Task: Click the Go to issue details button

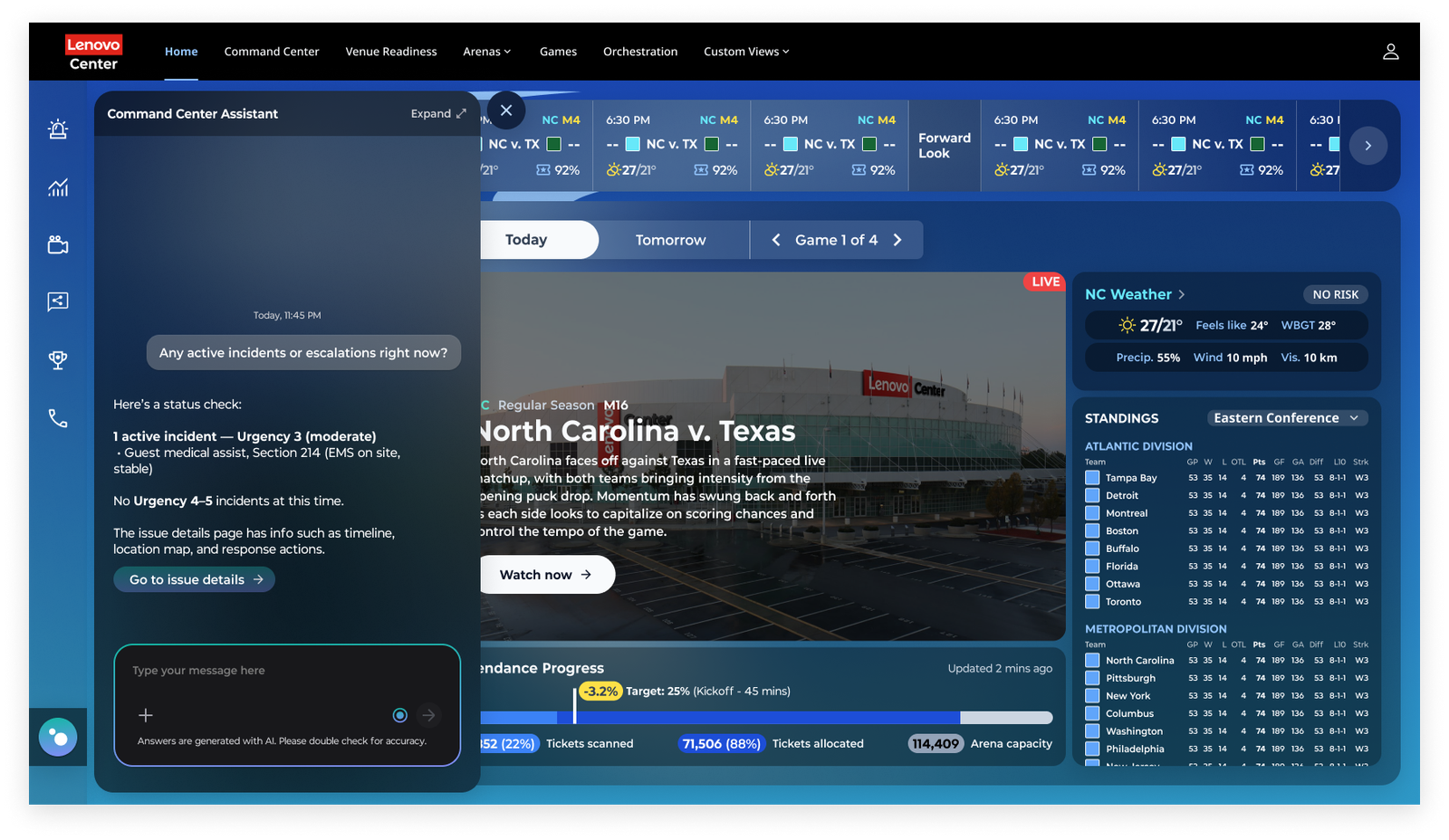Action: (x=195, y=579)
